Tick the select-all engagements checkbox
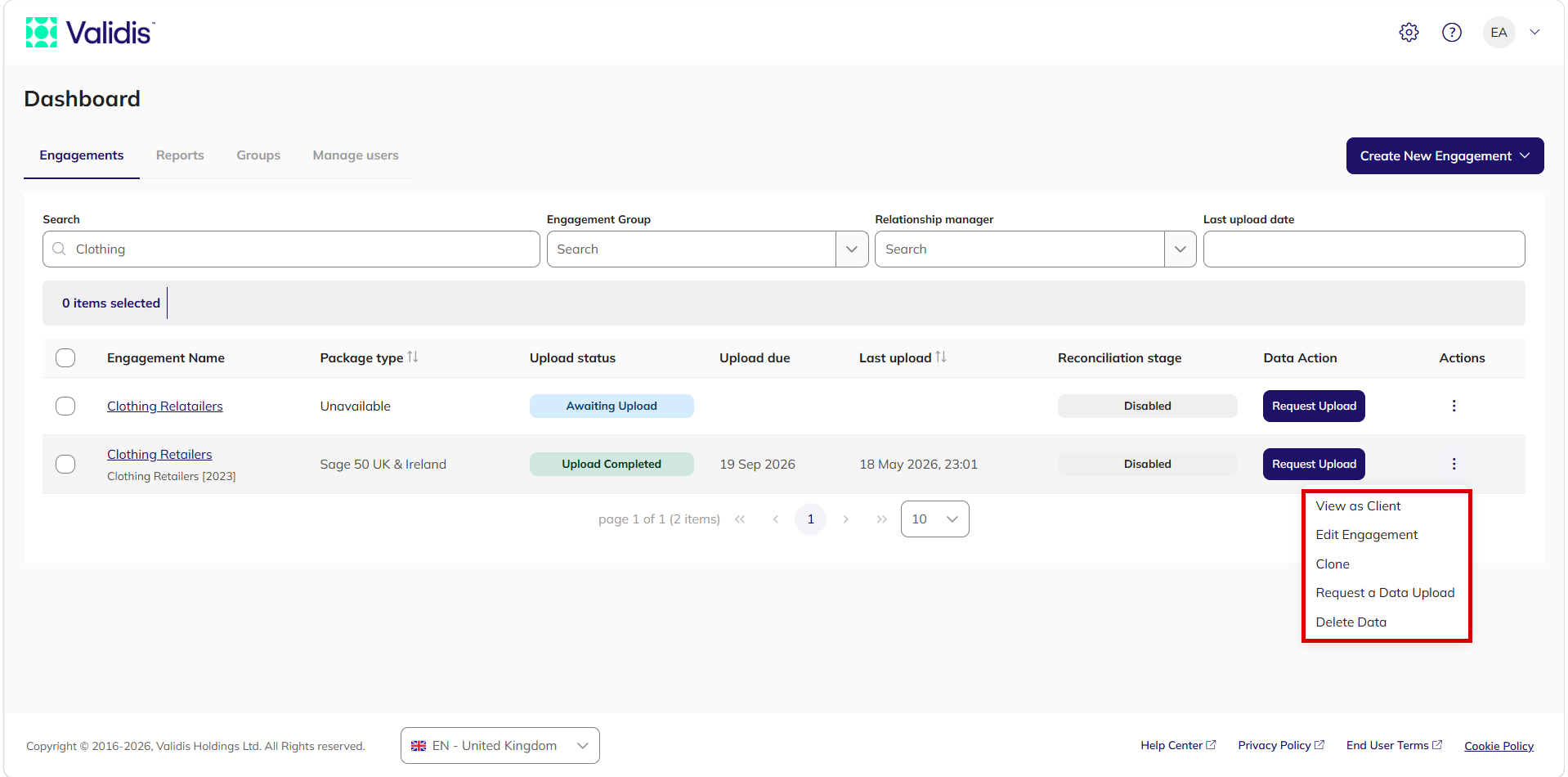The width and height of the screenshot is (1568, 777). pyautogui.click(x=65, y=358)
